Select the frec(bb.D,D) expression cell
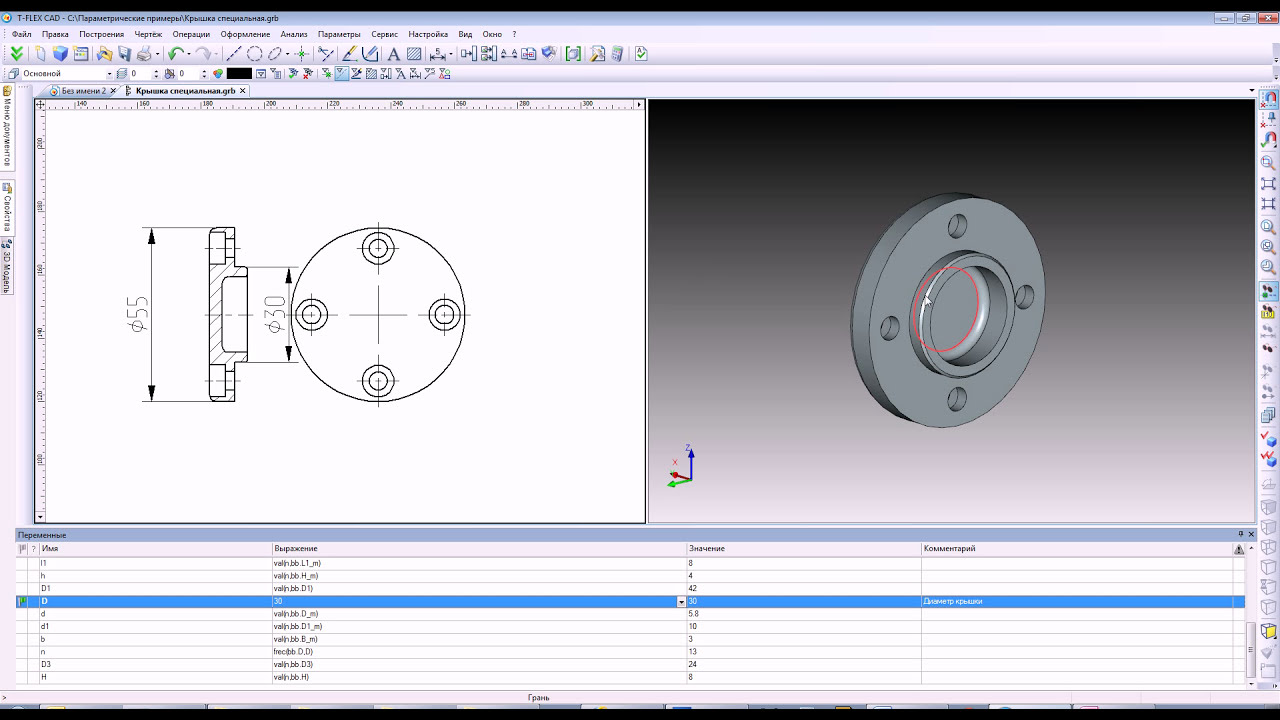 point(479,652)
